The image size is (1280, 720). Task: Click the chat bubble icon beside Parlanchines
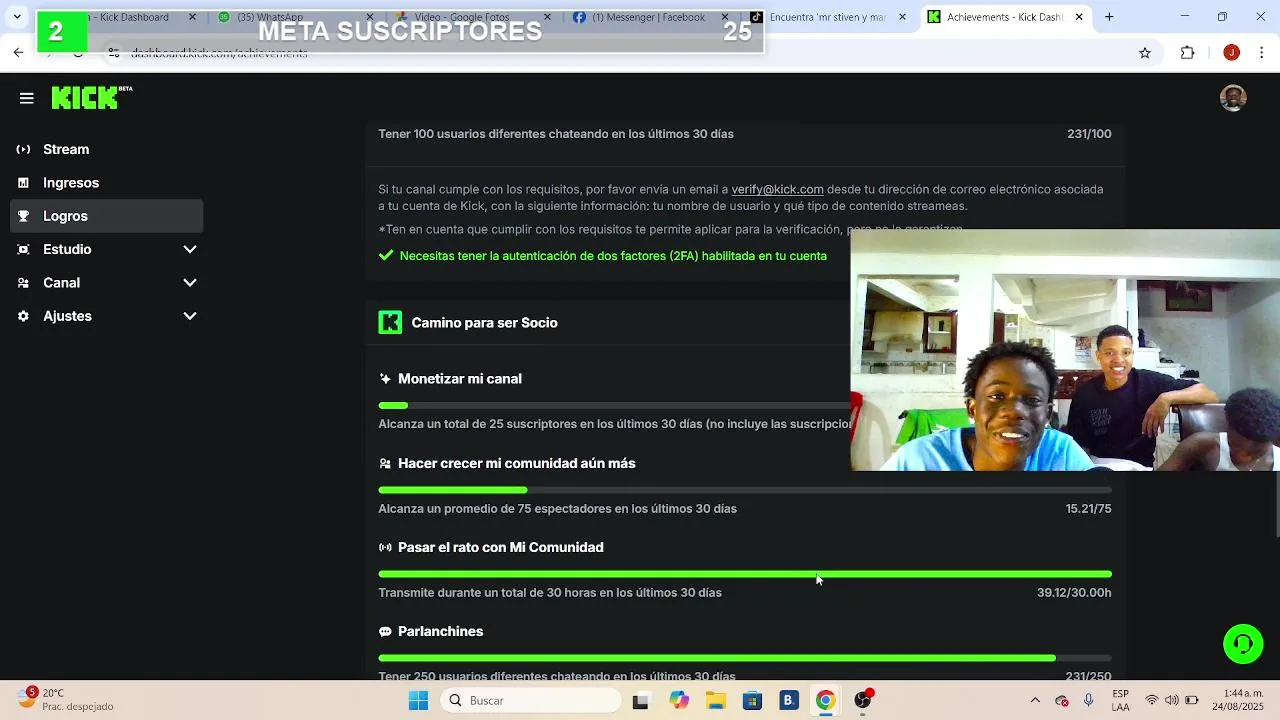[385, 631]
